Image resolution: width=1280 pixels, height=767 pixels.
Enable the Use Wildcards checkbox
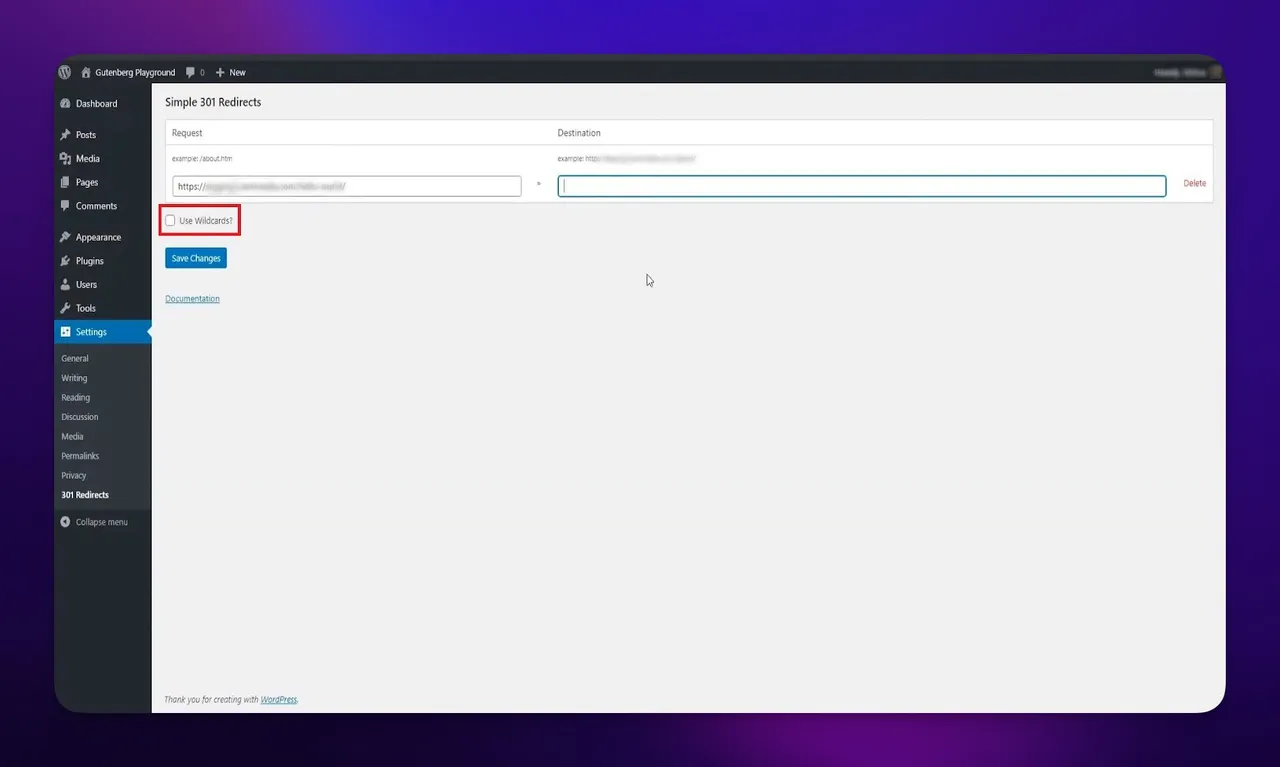click(x=170, y=220)
